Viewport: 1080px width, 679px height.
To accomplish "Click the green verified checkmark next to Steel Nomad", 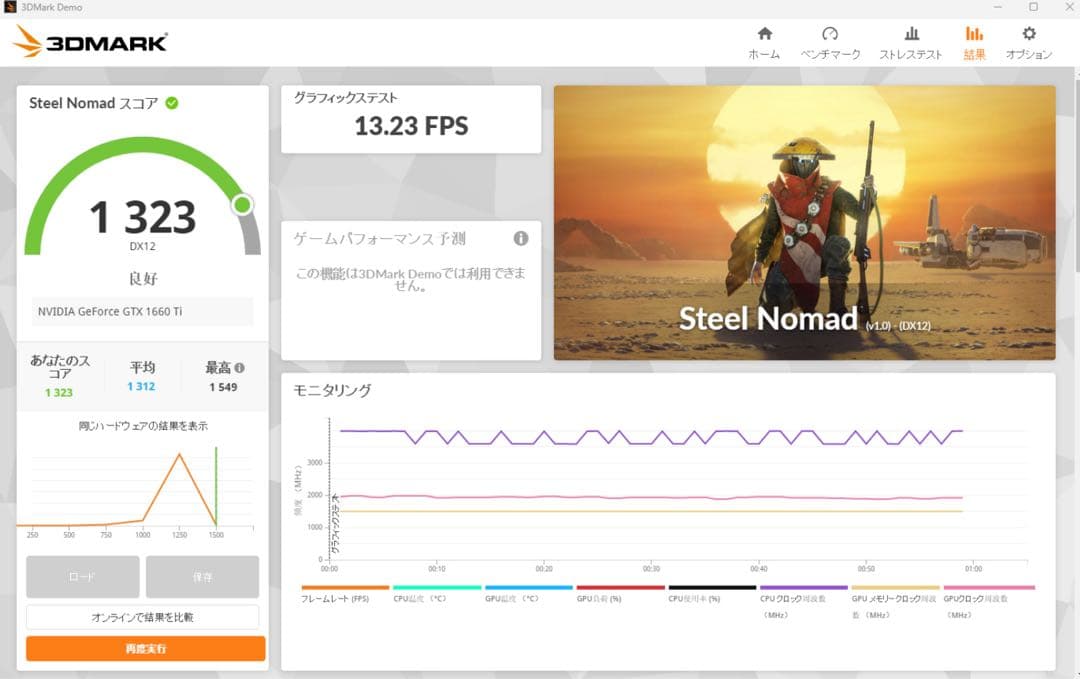I will [171, 103].
